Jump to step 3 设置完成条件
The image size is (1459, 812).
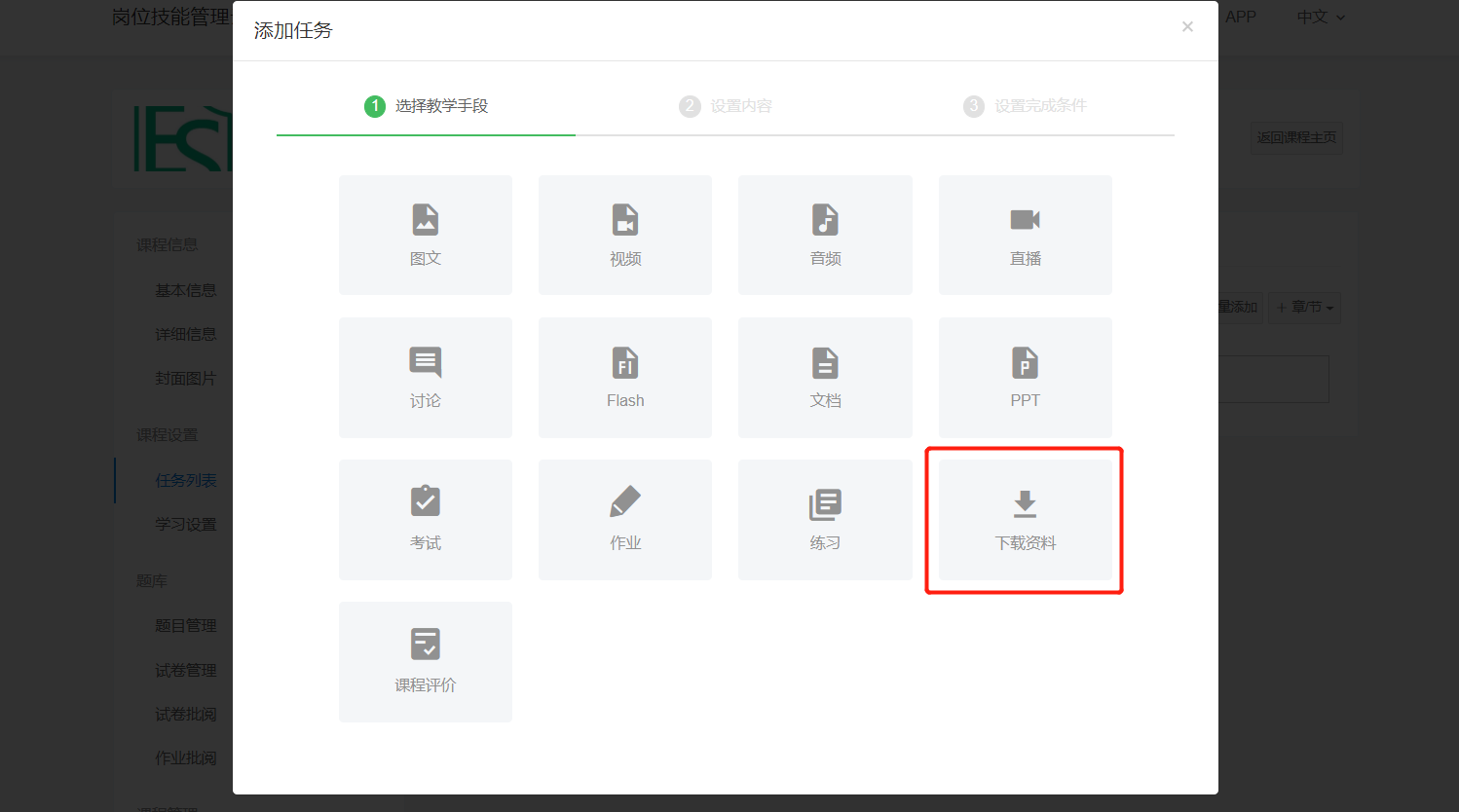(1025, 106)
